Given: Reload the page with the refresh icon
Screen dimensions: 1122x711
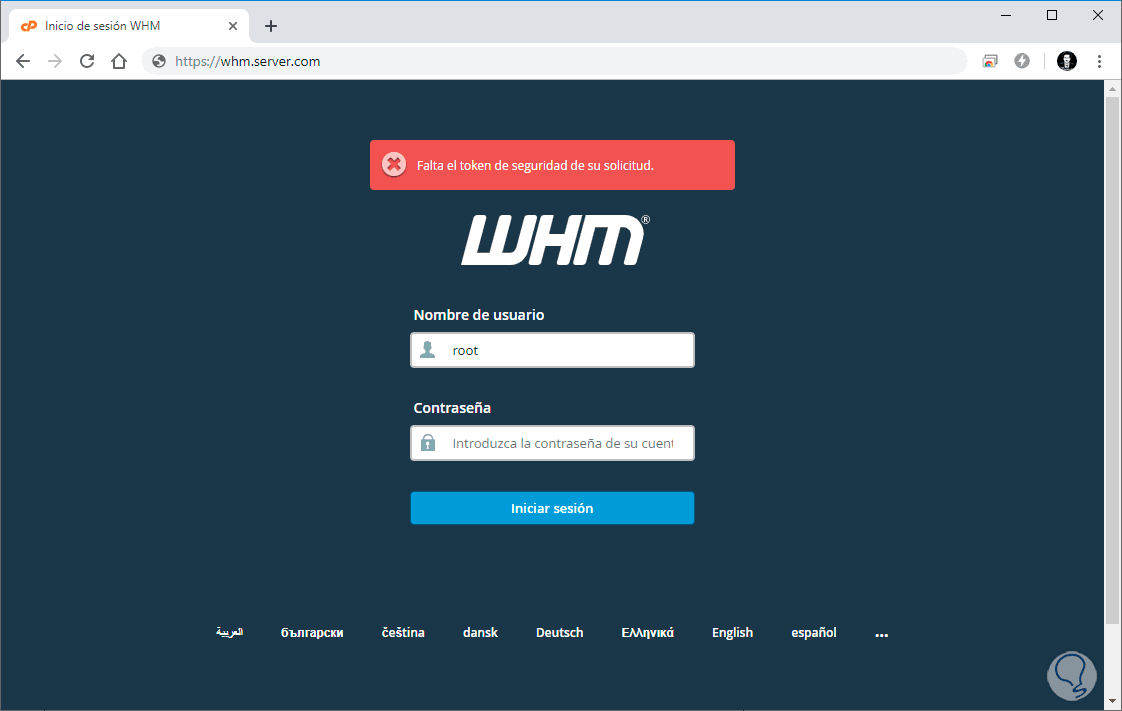Looking at the screenshot, I should point(87,62).
